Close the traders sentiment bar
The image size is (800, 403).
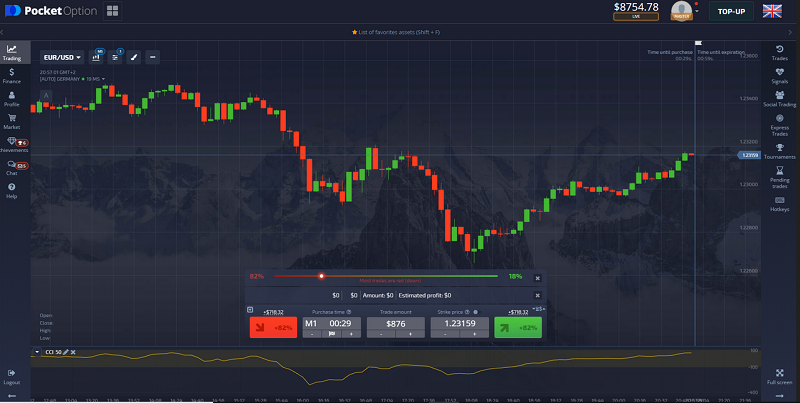537,278
